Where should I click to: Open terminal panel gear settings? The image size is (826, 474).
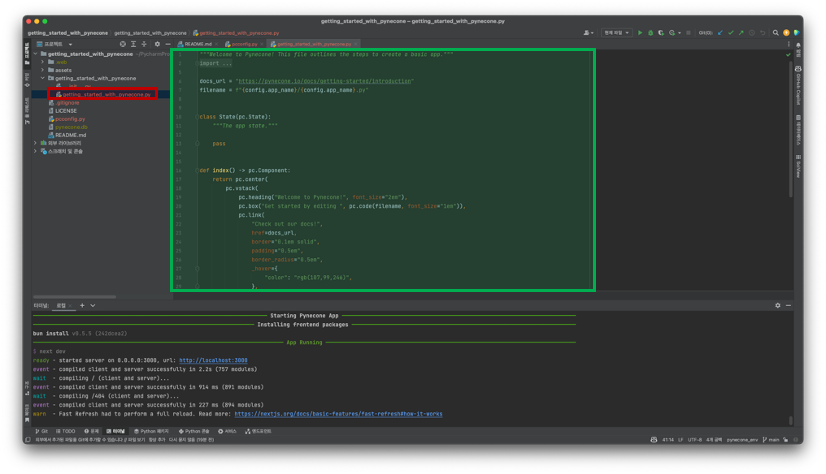click(778, 305)
